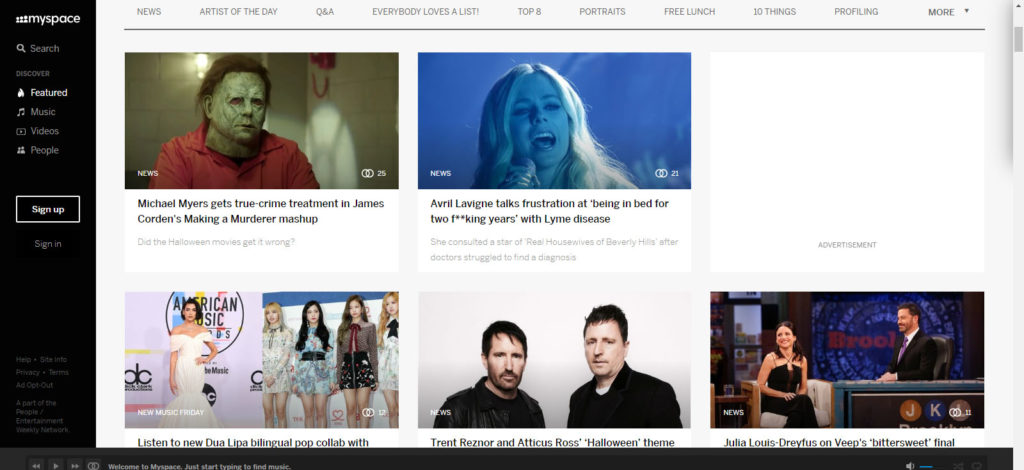Open the Help footer link
This screenshot has width=1024, height=470.
(x=24, y=360)
